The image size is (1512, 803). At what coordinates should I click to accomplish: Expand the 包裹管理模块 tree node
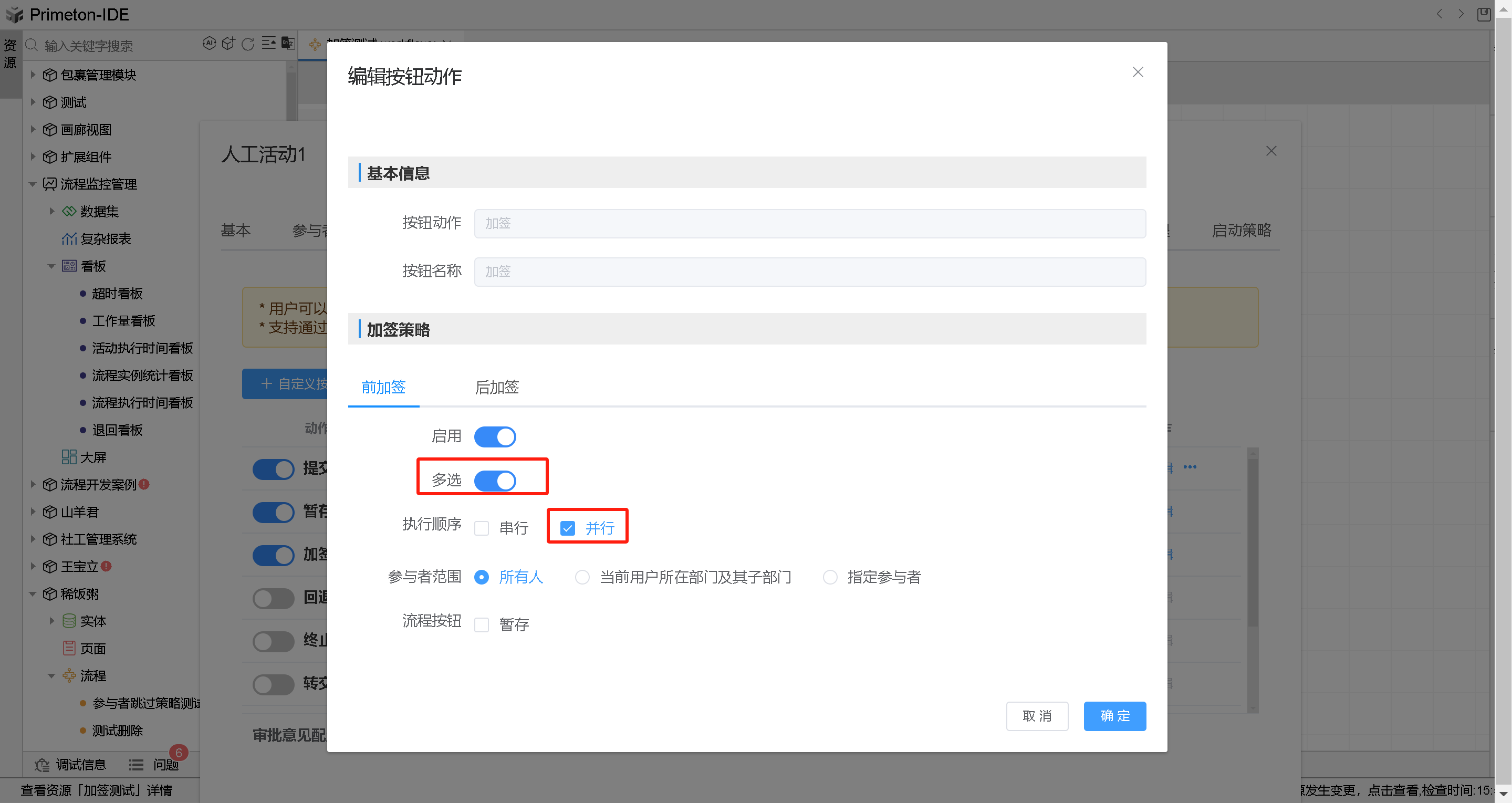[34, 75]
